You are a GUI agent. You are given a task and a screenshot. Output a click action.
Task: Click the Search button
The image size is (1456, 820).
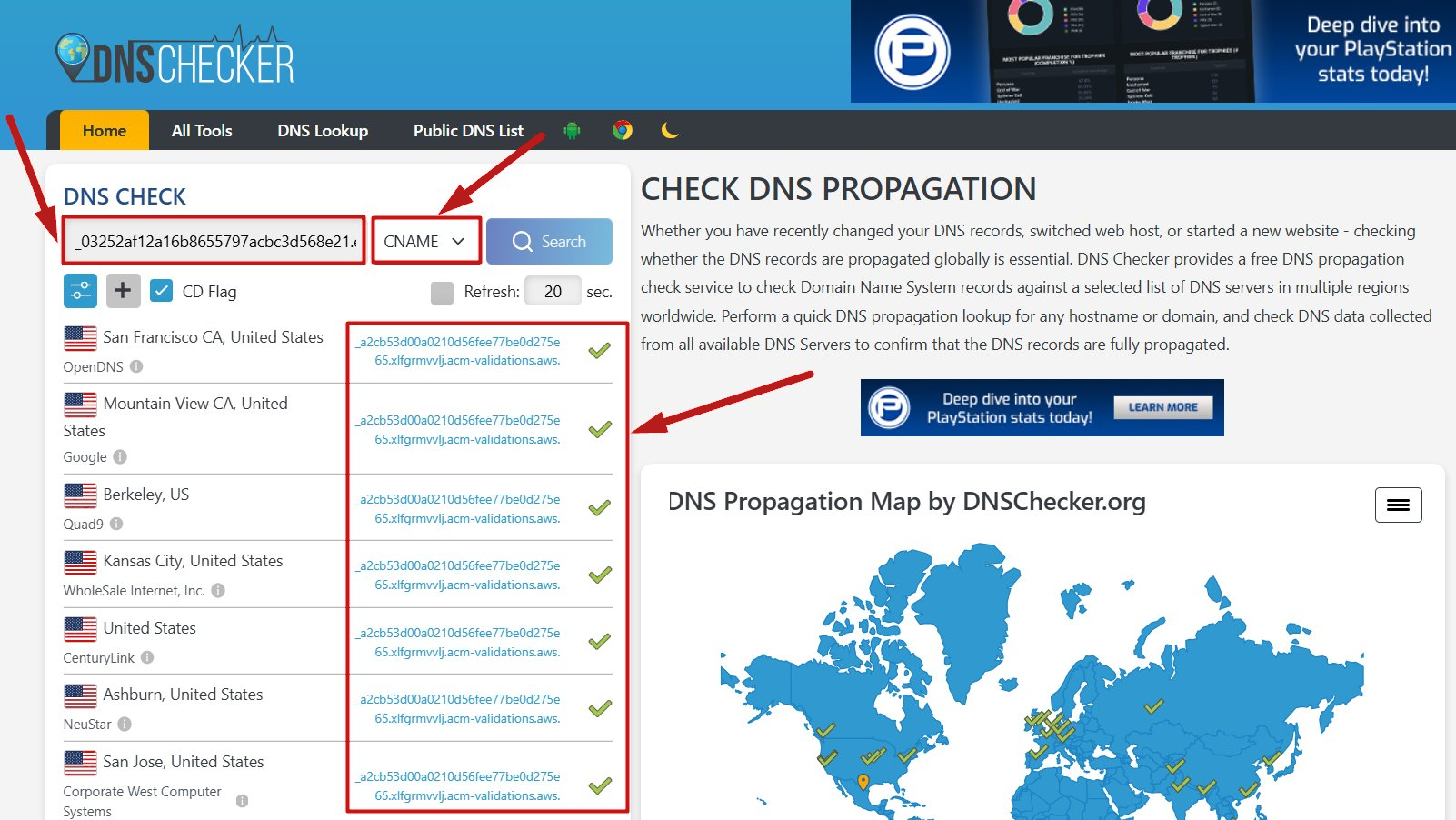549,241
